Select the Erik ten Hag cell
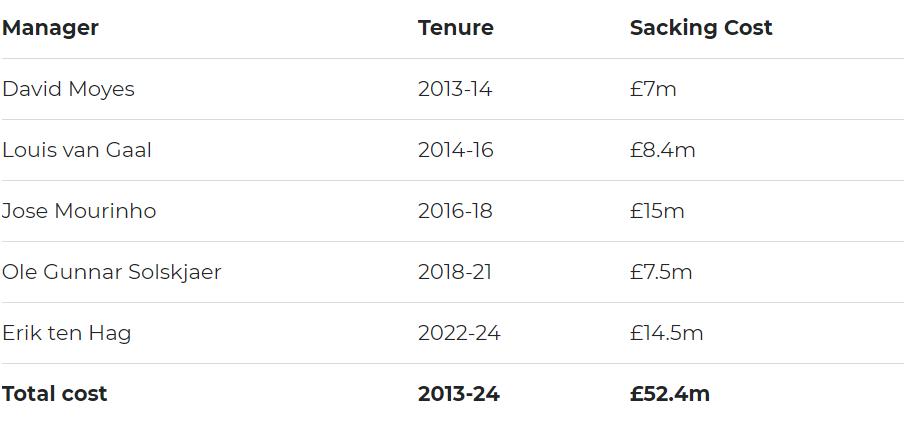The image size is (904, 424). coord(66,333)
